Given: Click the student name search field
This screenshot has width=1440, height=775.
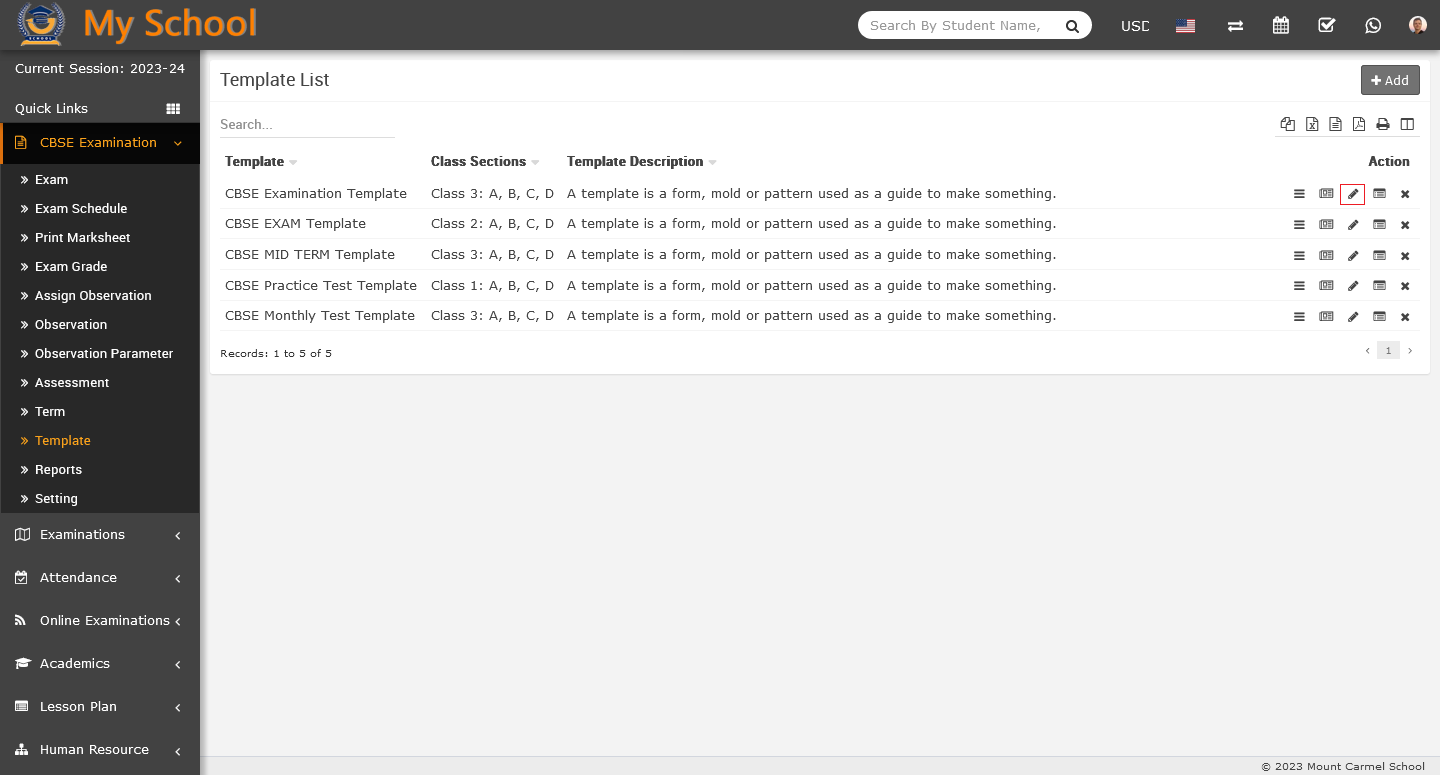Looking at the screenshot, I should tap(957, 25).
